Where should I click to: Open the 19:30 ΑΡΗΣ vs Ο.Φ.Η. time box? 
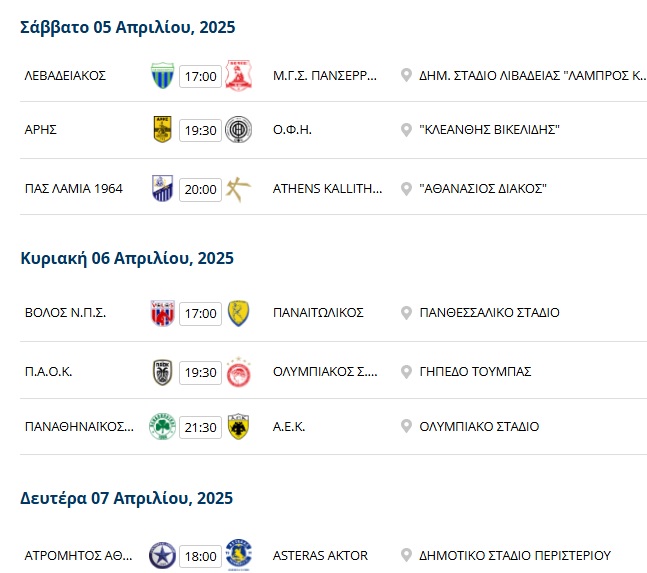(200, 130)
